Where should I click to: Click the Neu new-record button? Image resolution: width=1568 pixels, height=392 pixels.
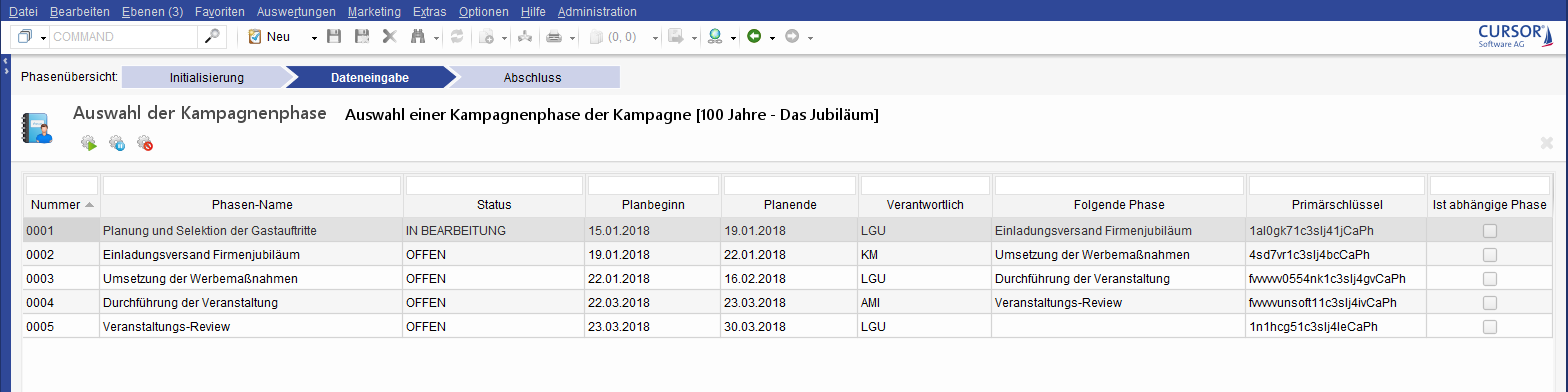269,37
